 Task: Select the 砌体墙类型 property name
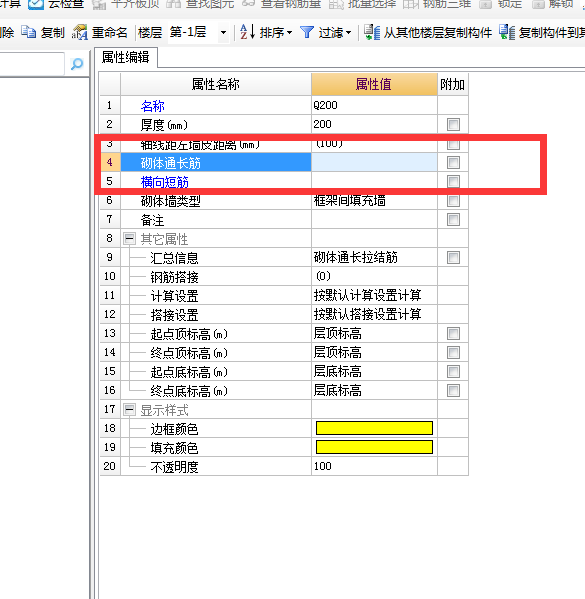tap(171, 201)
